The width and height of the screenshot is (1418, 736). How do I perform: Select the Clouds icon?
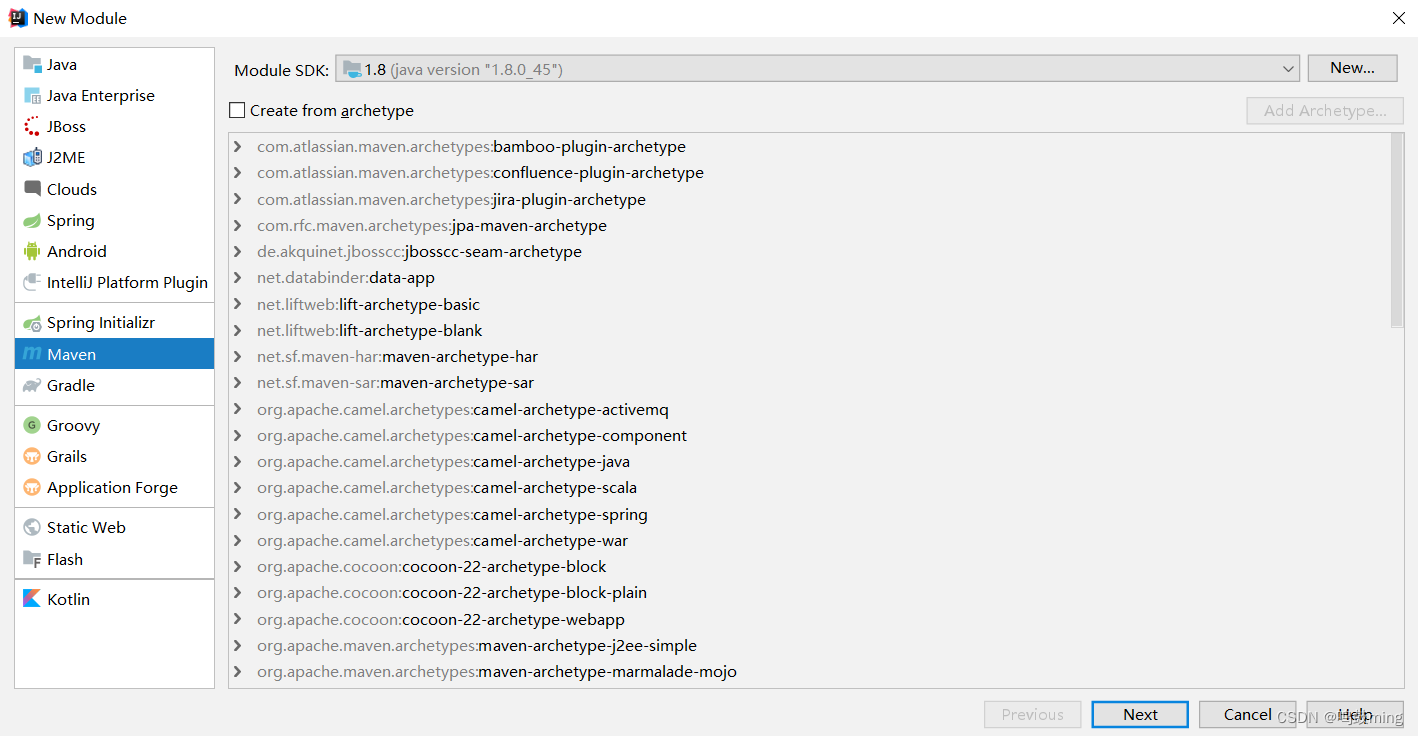click(x=32, y=190)
